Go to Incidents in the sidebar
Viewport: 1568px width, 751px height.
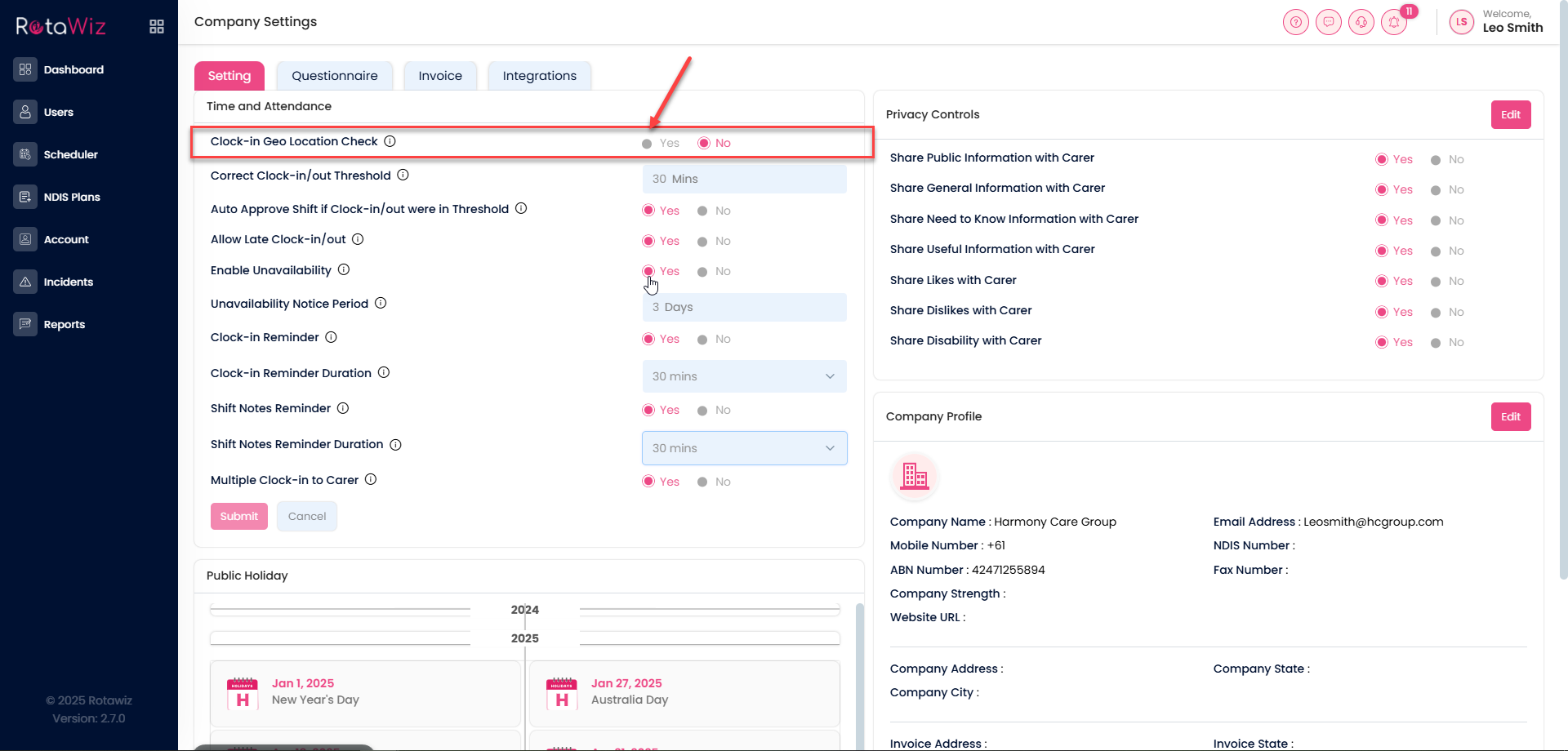68,282
